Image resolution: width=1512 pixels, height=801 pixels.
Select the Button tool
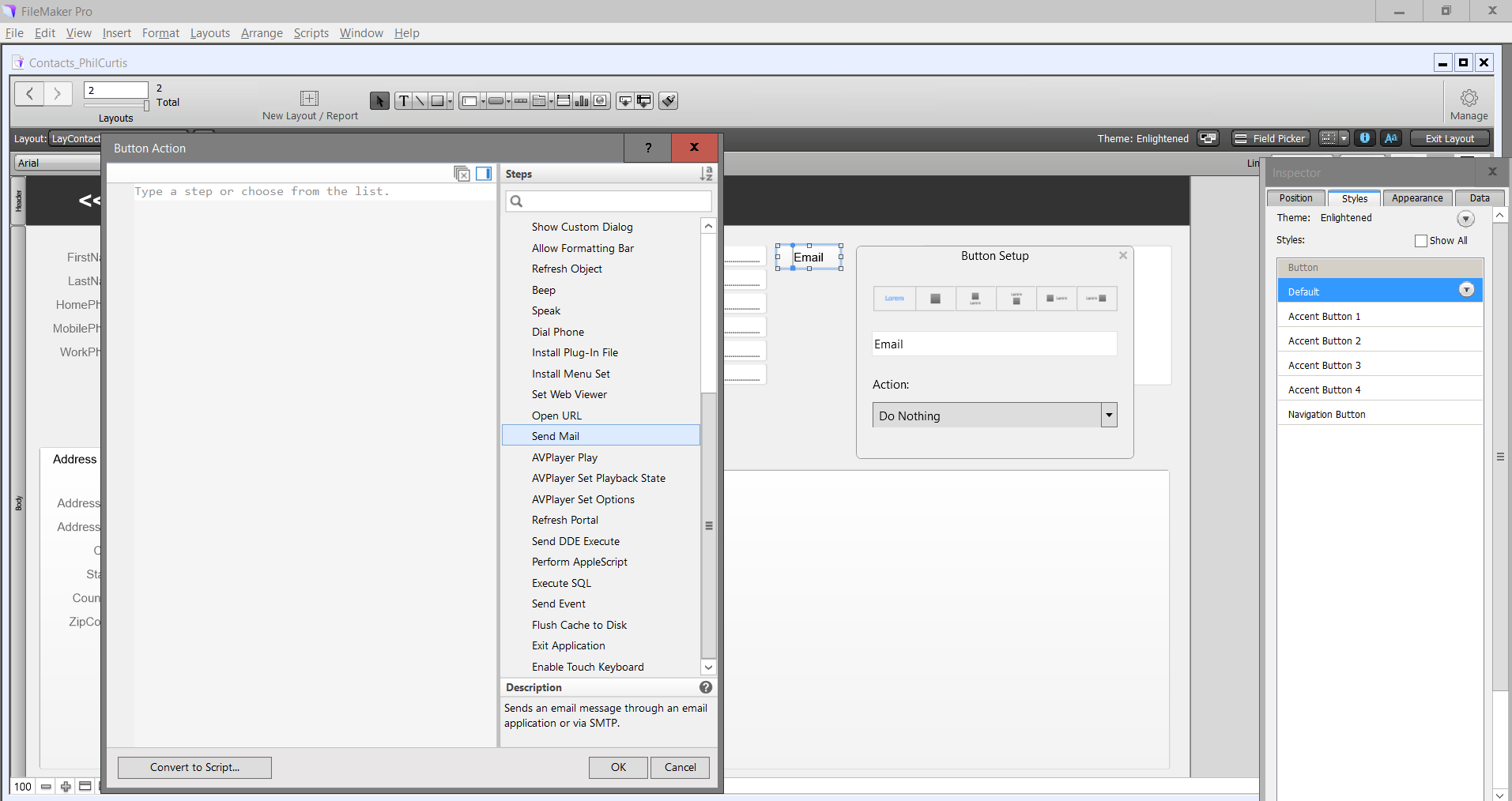(496, 100)
